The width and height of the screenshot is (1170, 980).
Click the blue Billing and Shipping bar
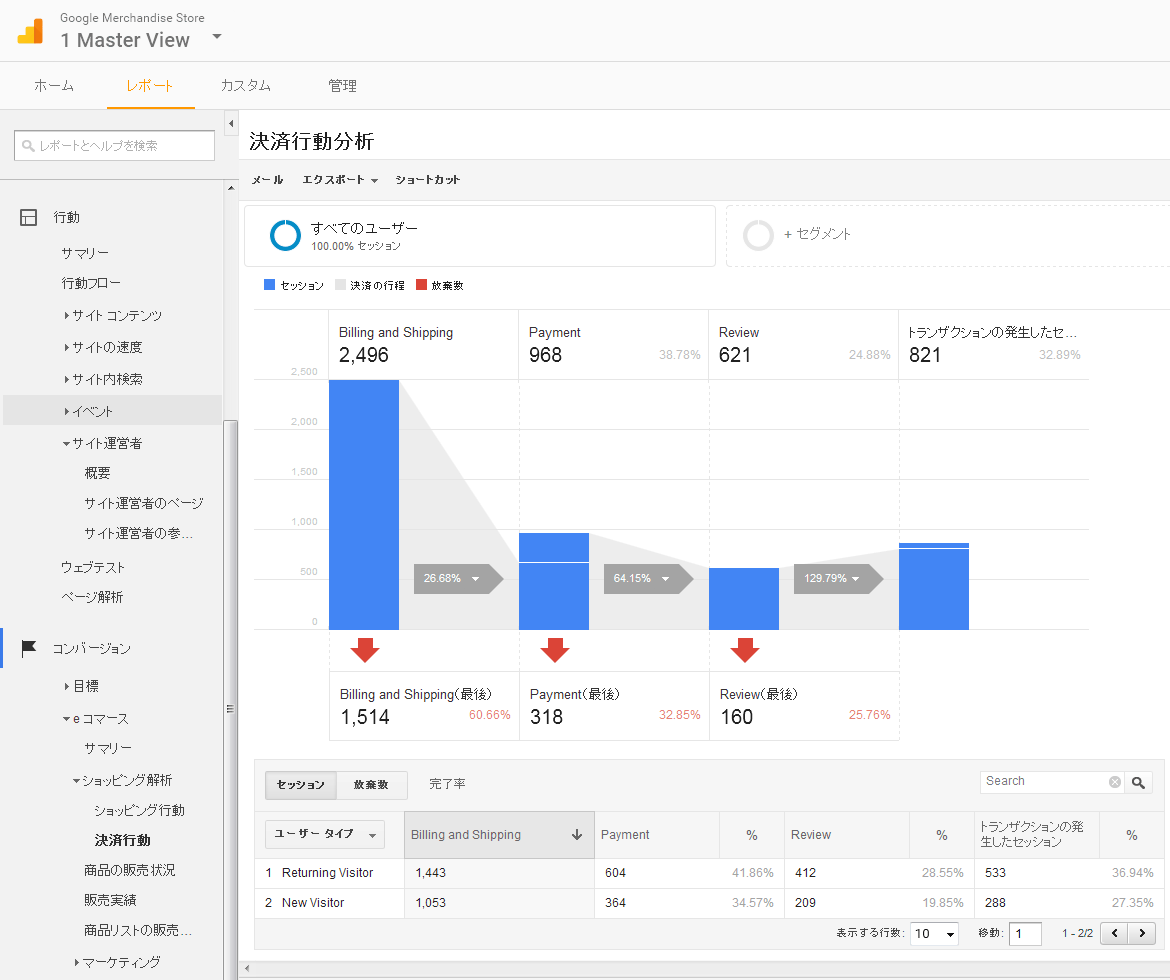[364, 505]
